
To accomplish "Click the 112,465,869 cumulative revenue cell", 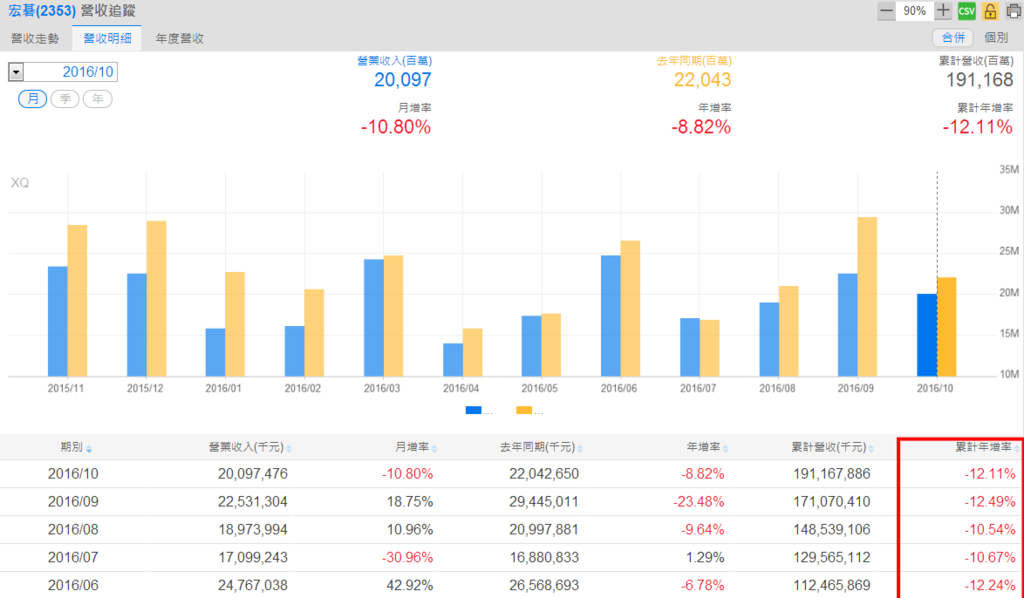I will tap(831, 585).
